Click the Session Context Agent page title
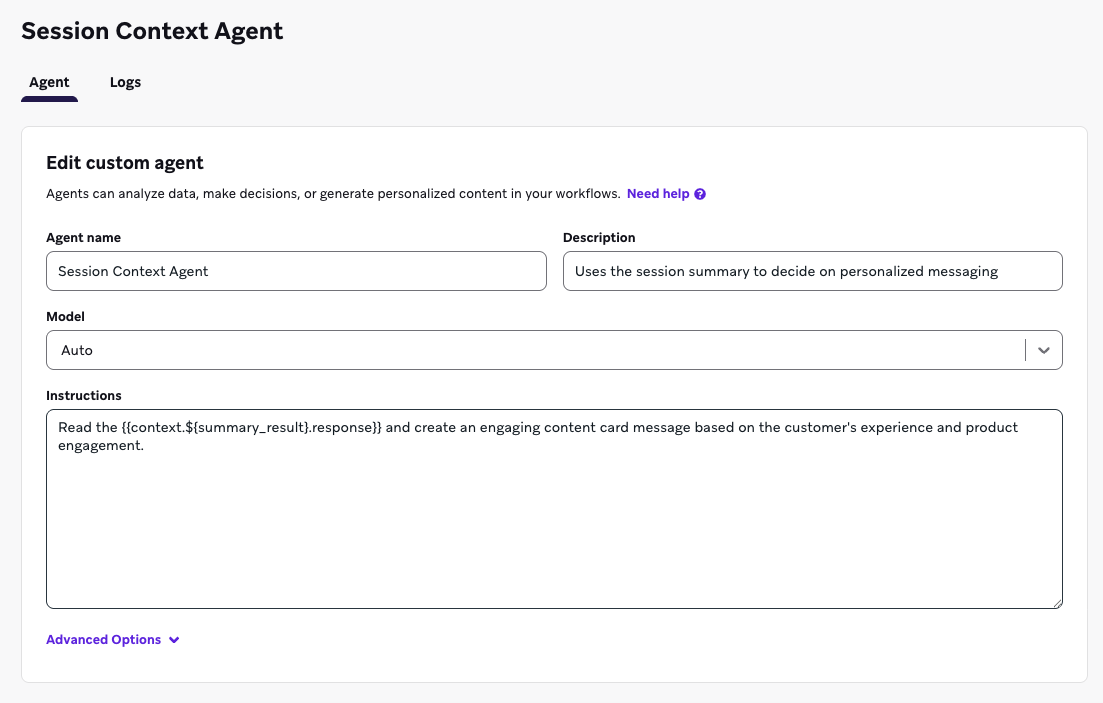Viewport: 1103px width, 703px height. click(x=152, y=31)
